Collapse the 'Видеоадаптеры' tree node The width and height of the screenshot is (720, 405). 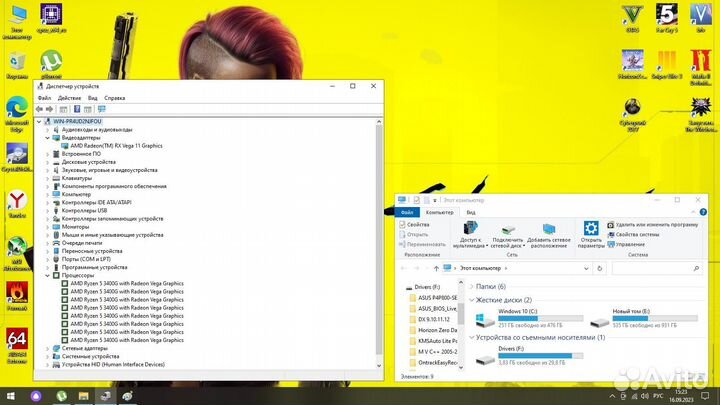coord(48,137)
